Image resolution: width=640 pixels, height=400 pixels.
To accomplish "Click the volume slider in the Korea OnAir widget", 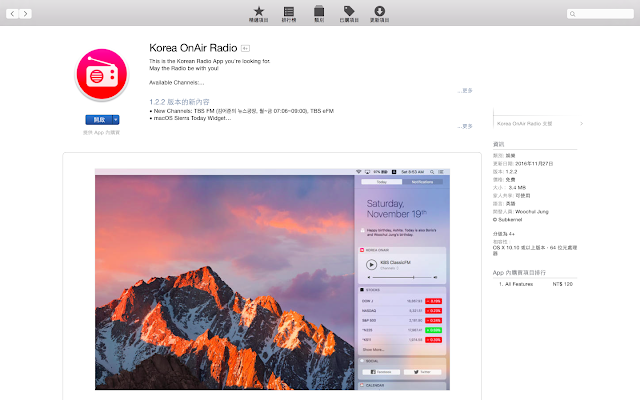I will click(x=402, y=278).
